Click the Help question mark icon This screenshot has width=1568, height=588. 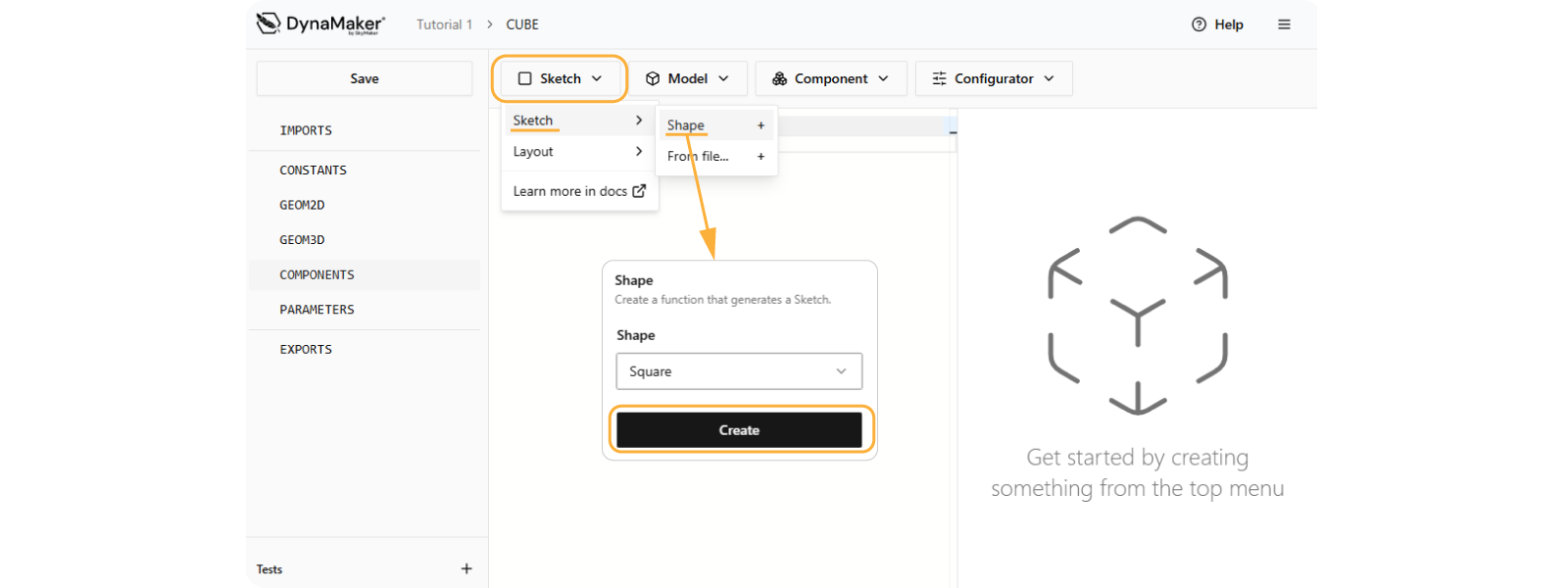pos(1199,24)
